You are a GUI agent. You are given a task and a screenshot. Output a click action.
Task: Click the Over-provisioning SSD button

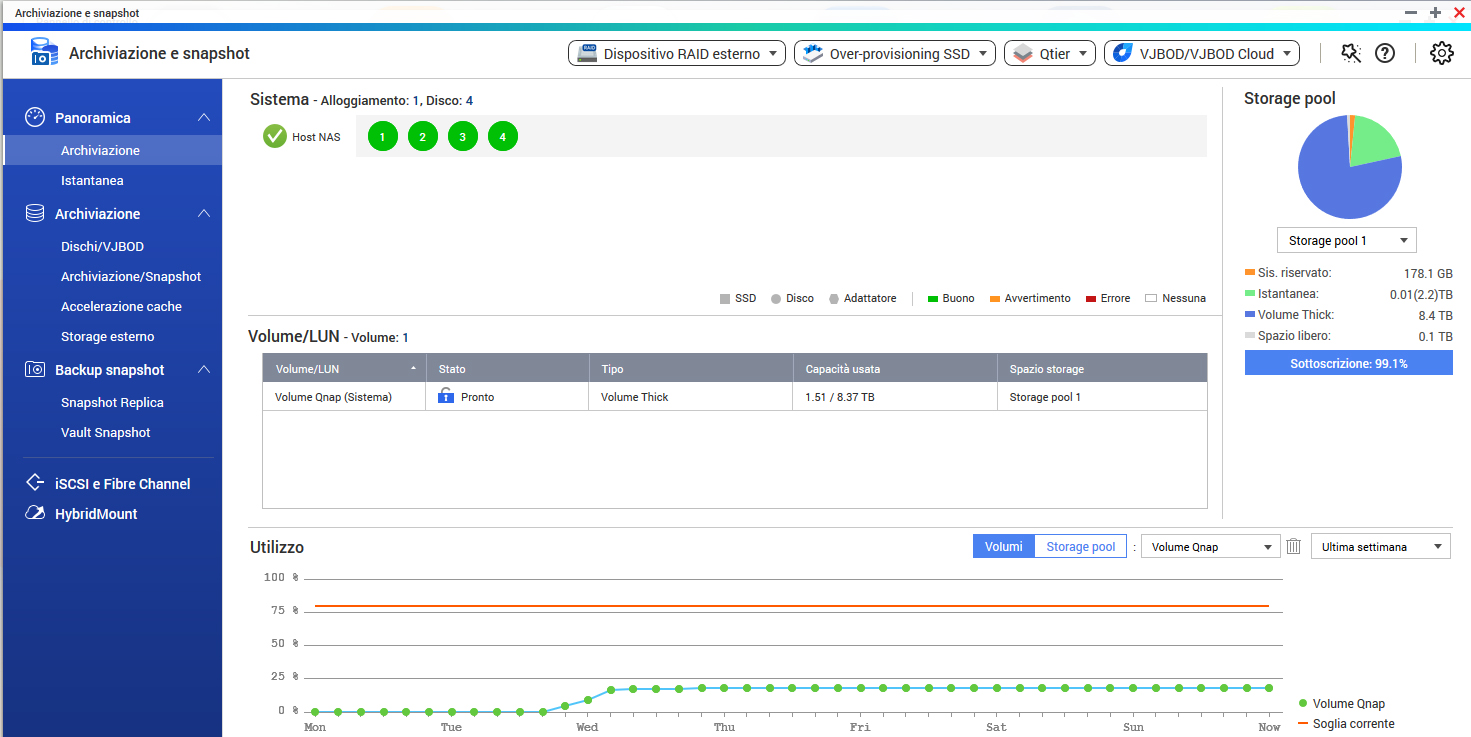tap(895, 54)
